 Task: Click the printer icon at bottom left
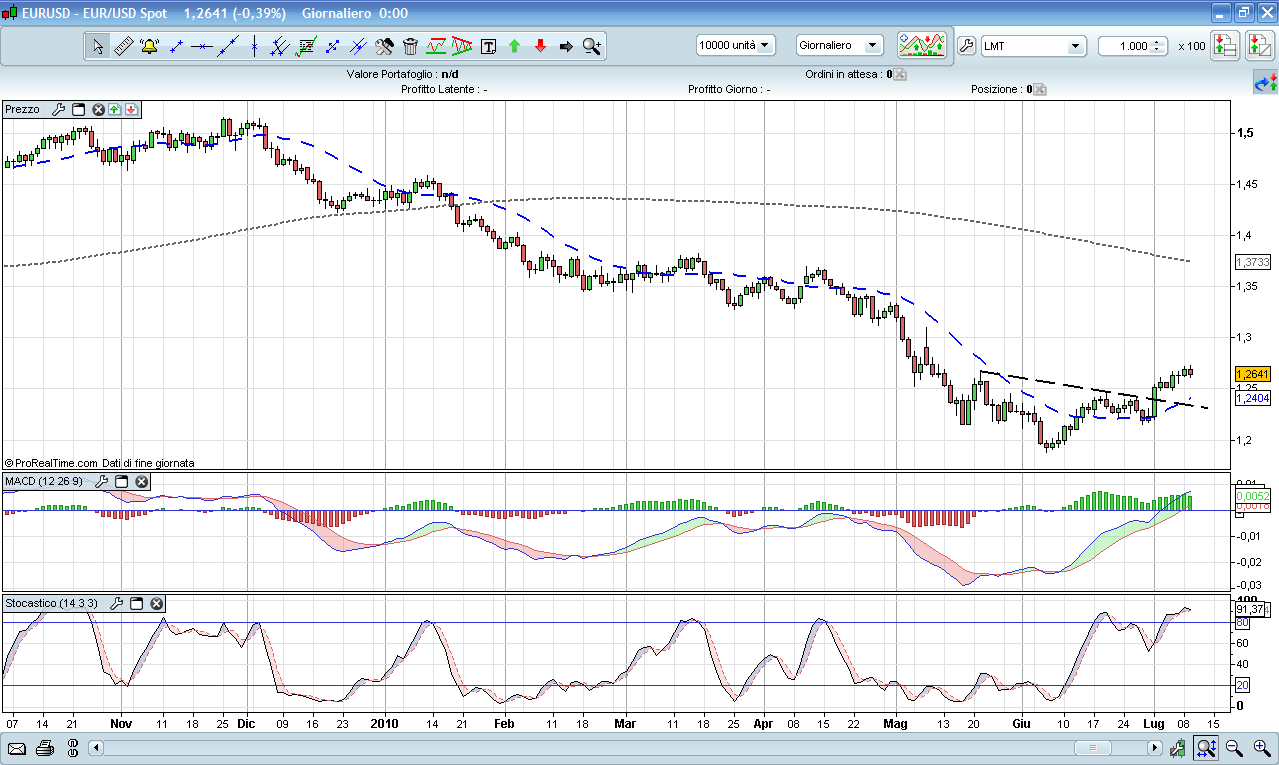[x=45, y=748]
